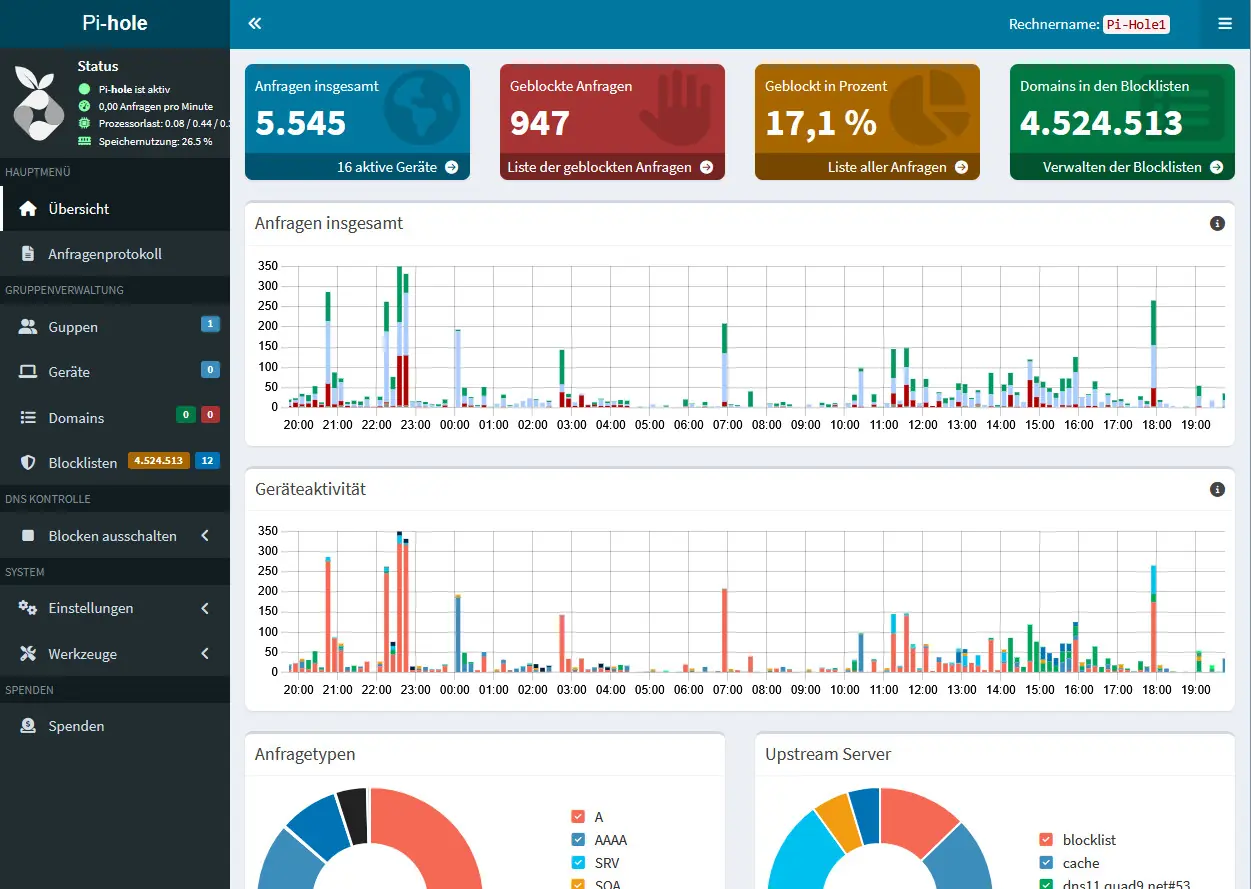Click the Geräte badge showing 0

(210, 369)
